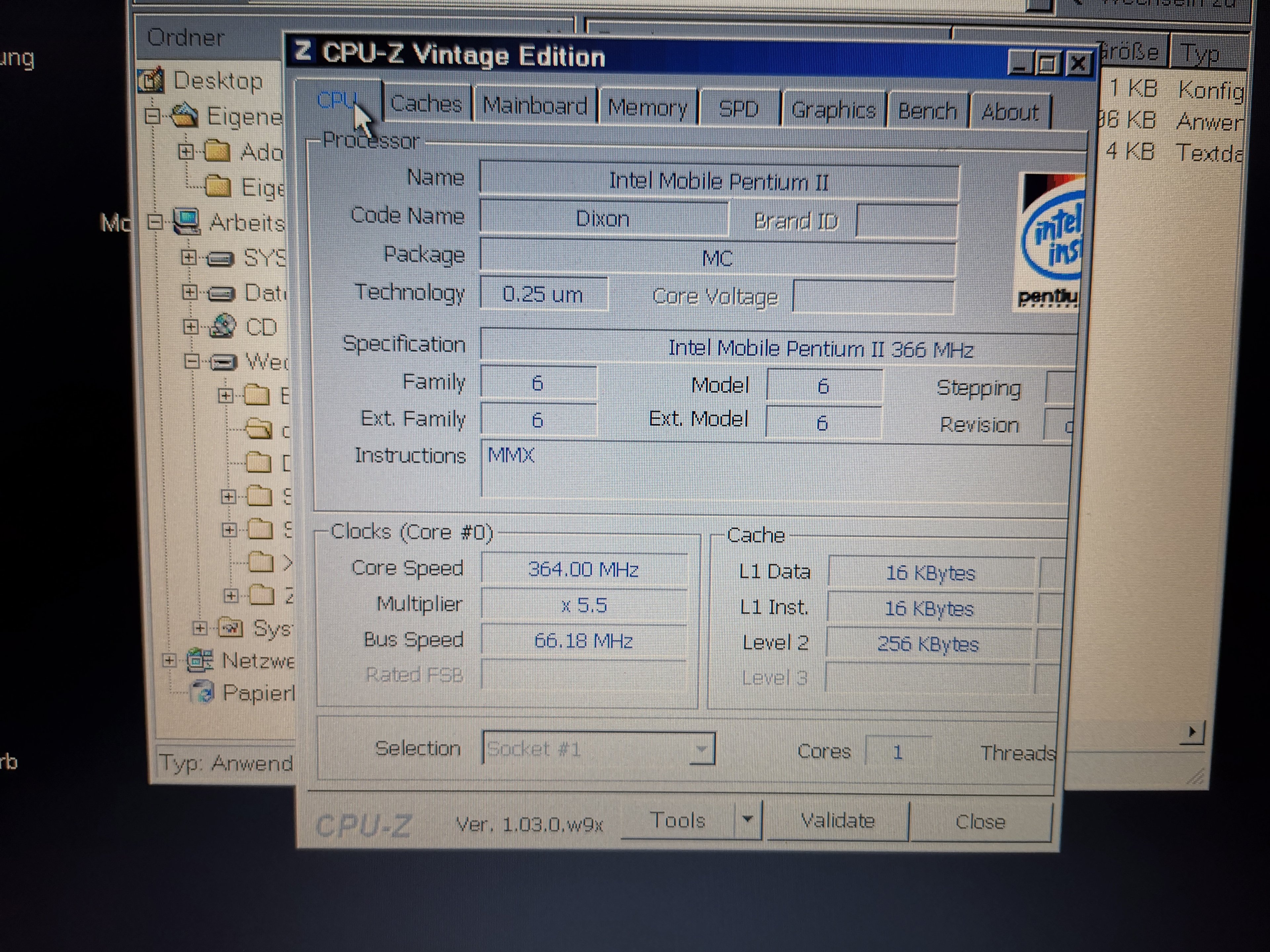
Task: Click the Bus Speed value 66.18 MHz
Action: click(584, 640)
